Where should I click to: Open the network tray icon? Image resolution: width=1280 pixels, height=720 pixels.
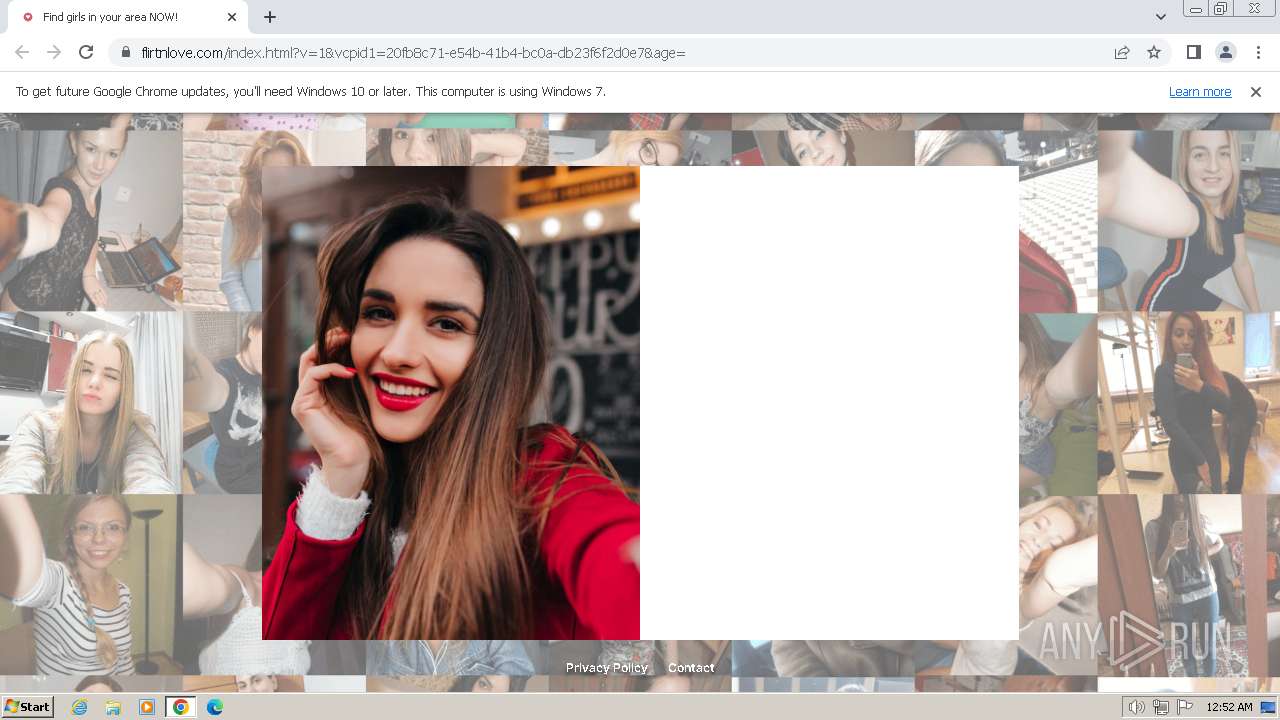click(1161, 707)
